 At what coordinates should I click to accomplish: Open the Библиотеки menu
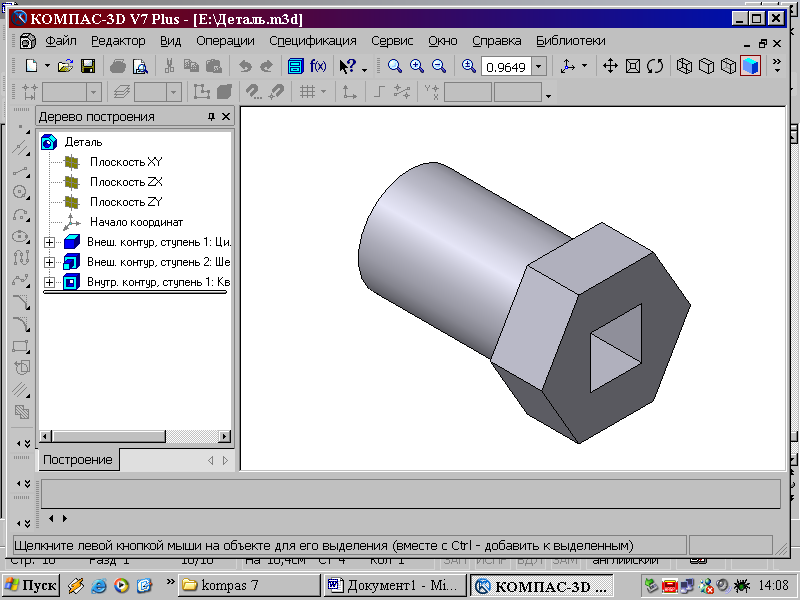coord(570,41)
